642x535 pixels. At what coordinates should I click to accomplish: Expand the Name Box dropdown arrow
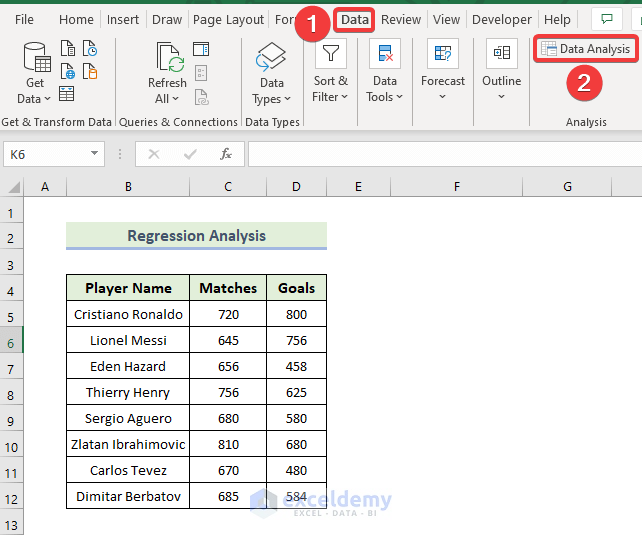95,154
